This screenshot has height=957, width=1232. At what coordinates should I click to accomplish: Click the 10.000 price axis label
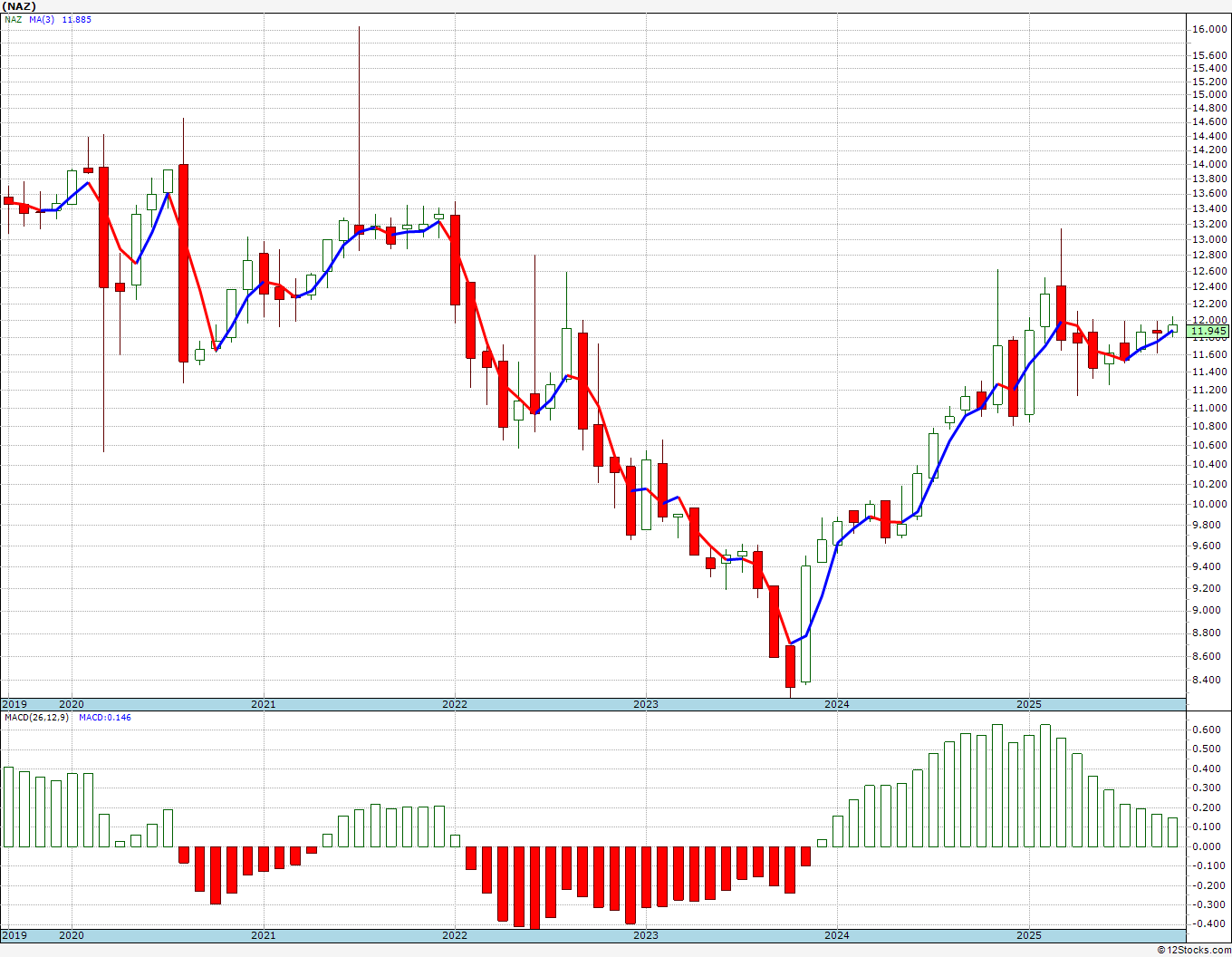pos(1209,504)
